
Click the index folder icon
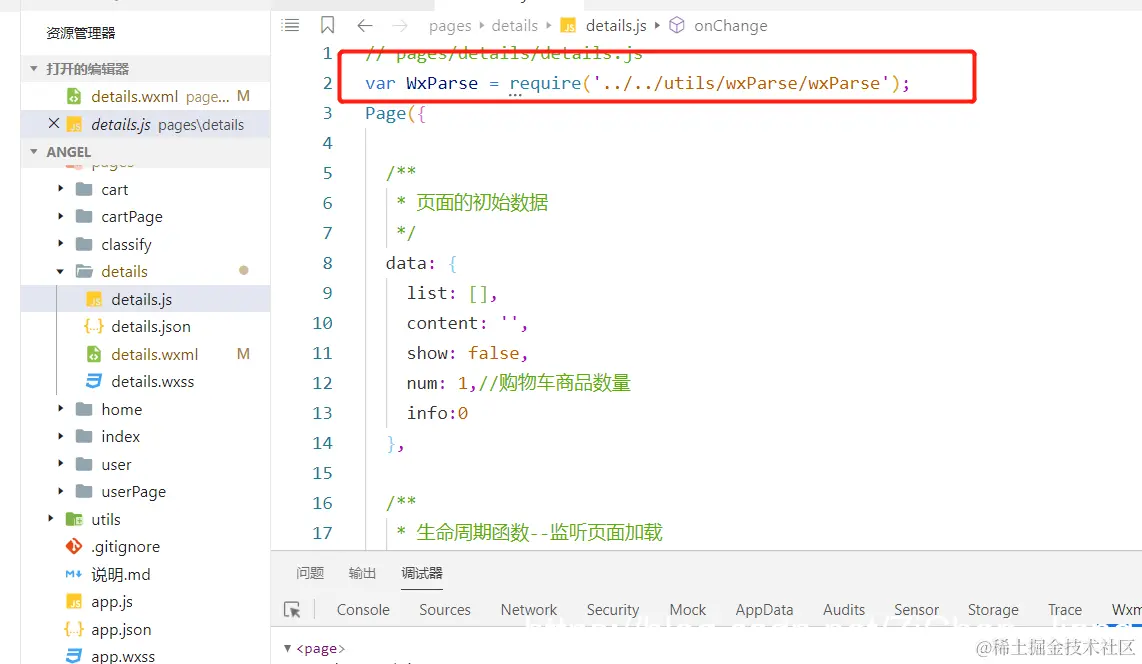[x=84, y=436]
